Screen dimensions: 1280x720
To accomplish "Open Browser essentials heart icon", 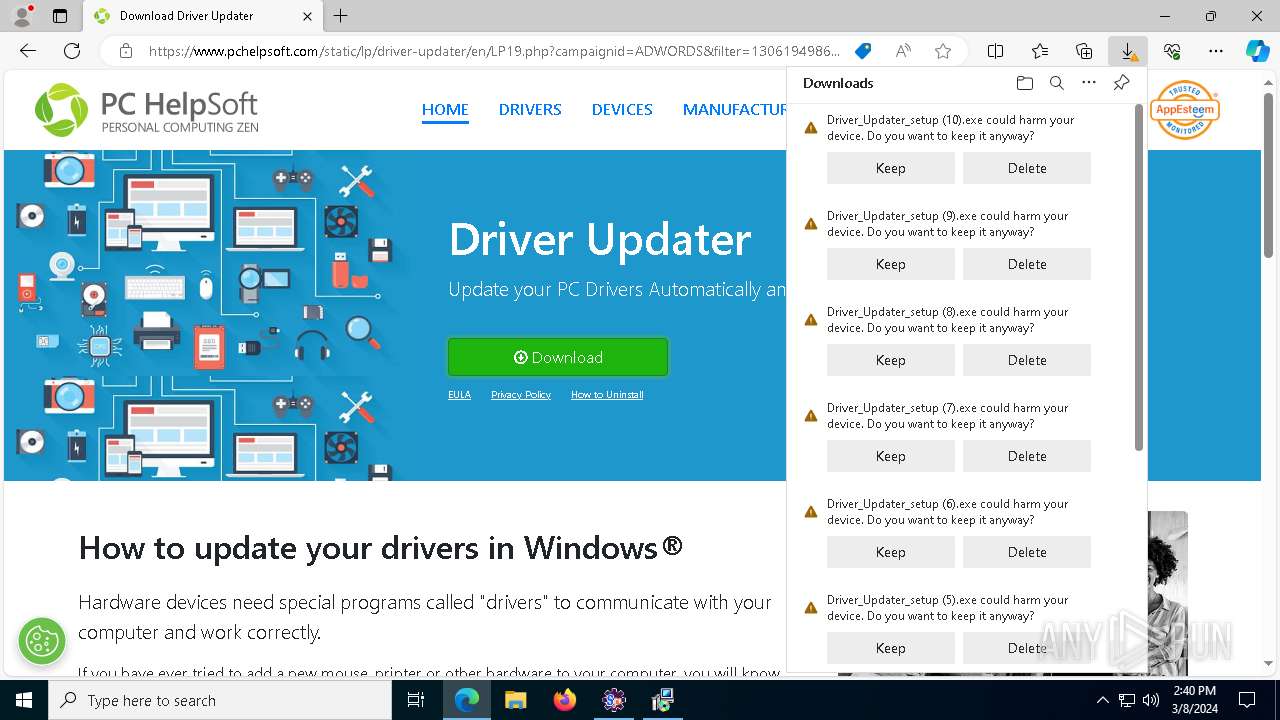I will click(1172, 51).
